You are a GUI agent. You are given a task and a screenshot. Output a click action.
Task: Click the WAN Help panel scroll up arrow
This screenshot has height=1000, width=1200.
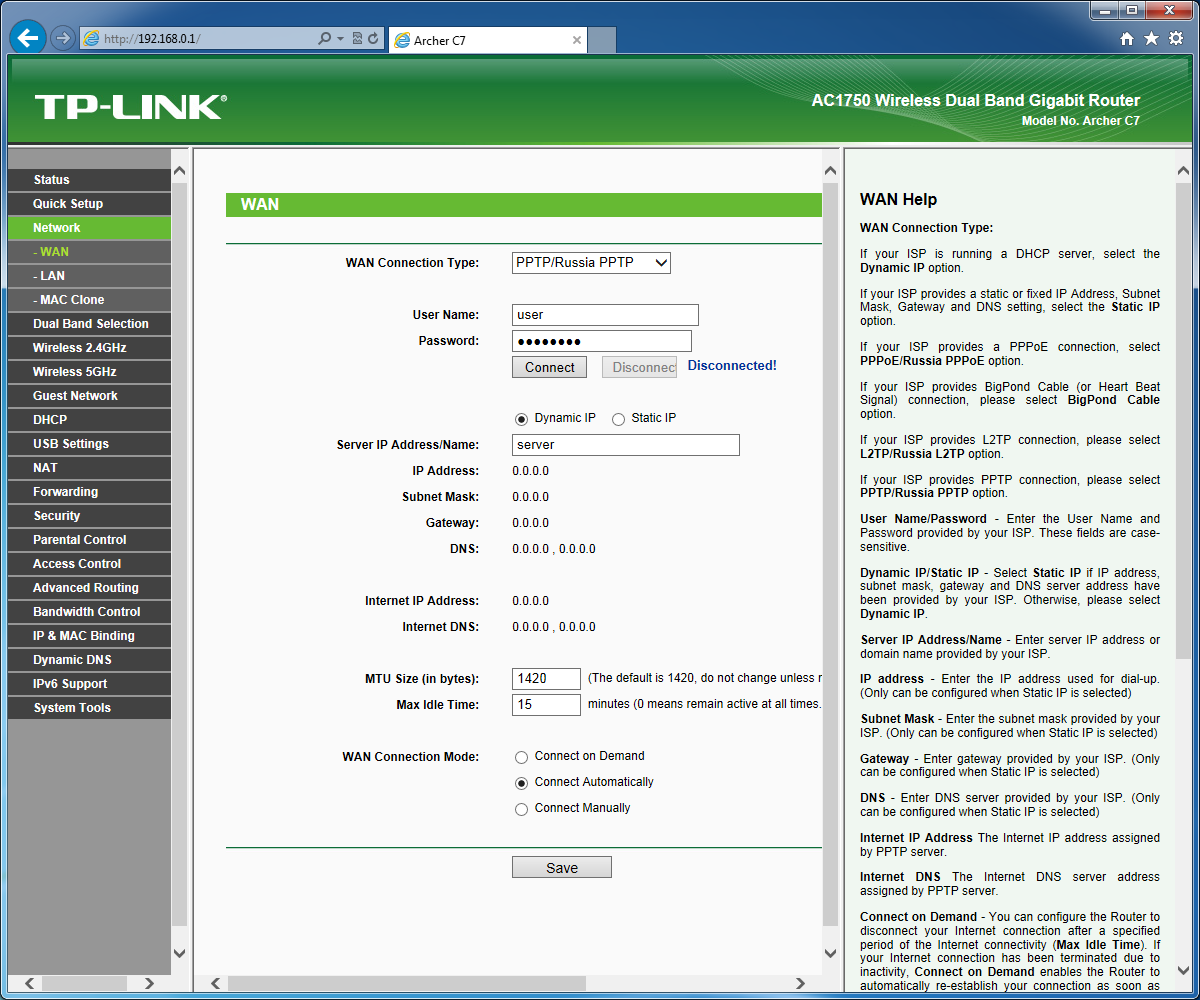tap(1184, 171)
